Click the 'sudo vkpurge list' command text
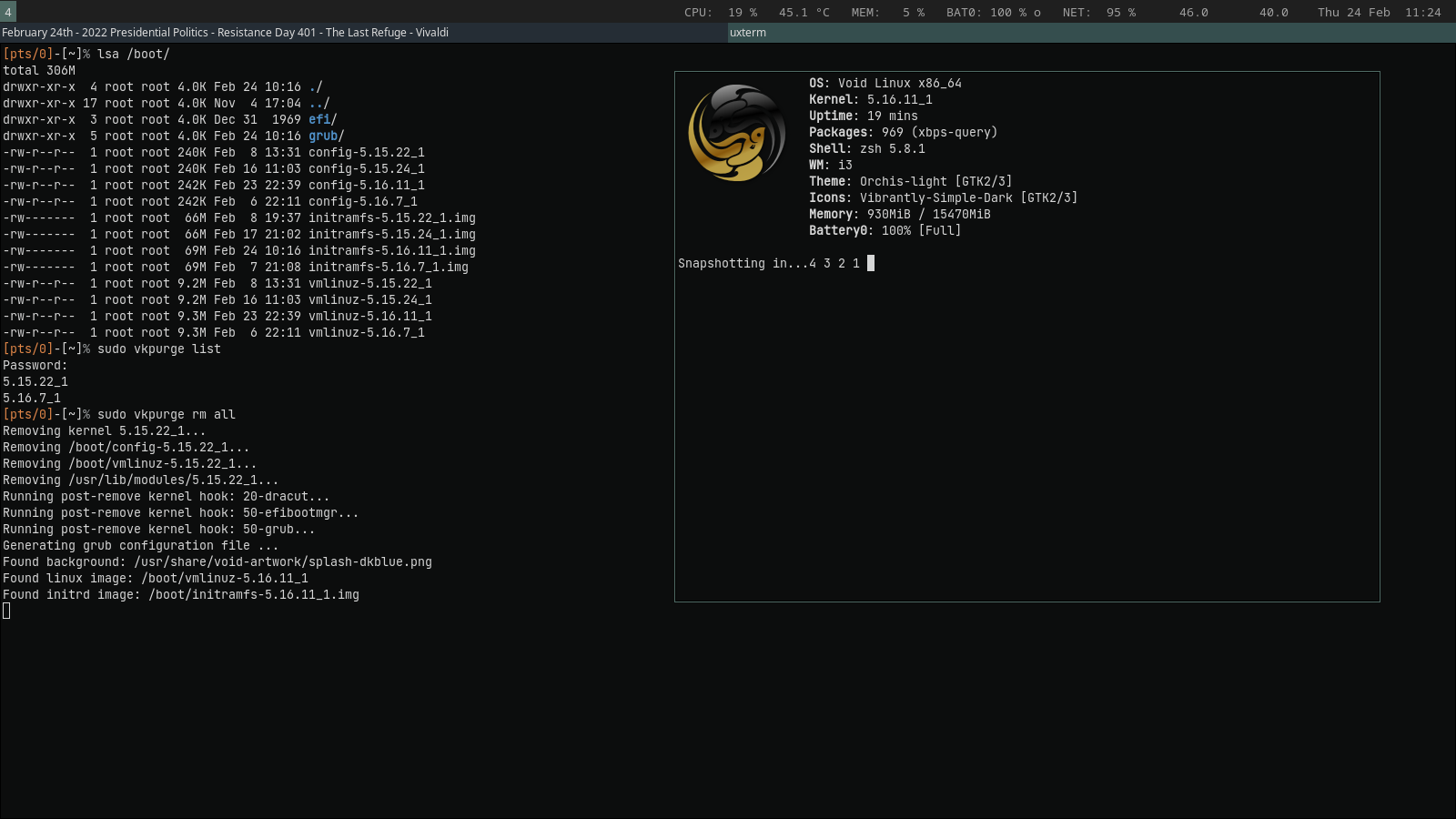This screenshot has height=819, width=1456. click(x=159, y=349)
